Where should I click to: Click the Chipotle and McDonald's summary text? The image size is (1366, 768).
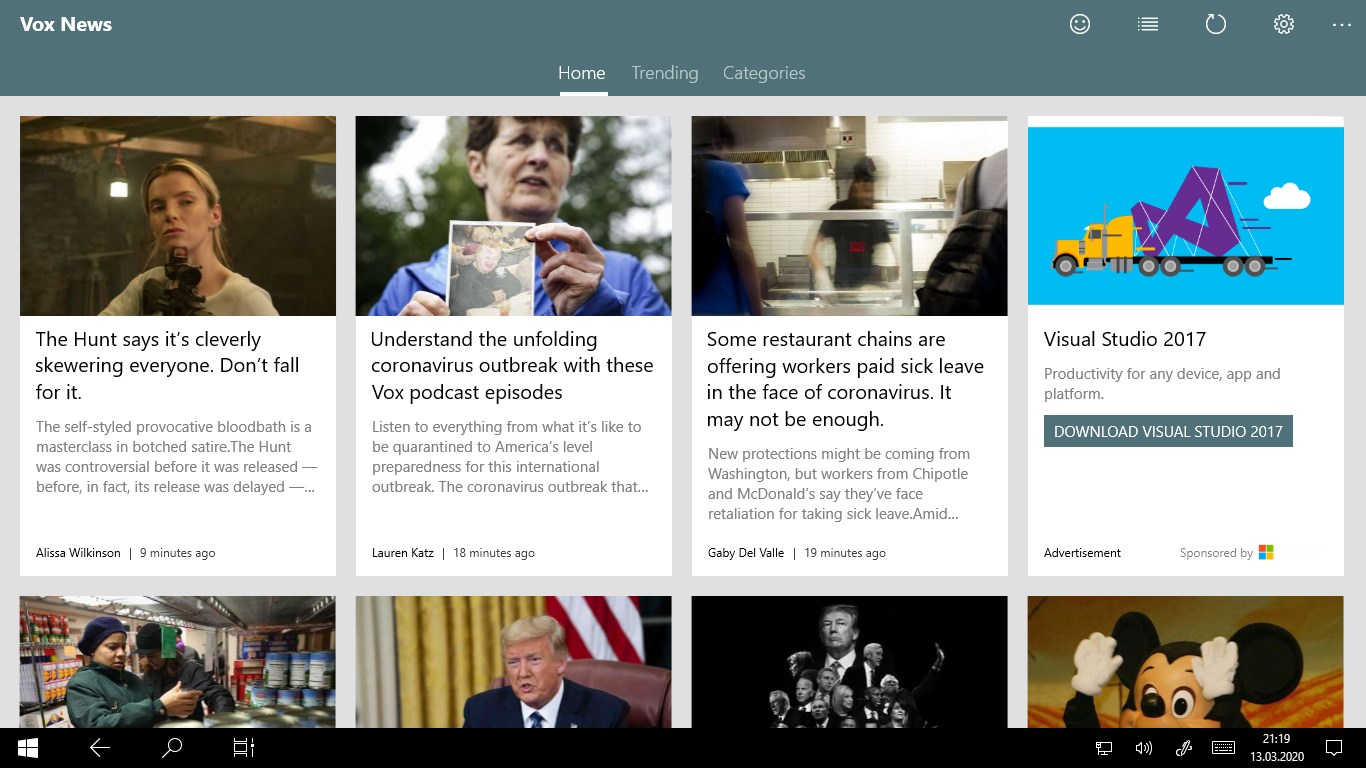(839, 484)
